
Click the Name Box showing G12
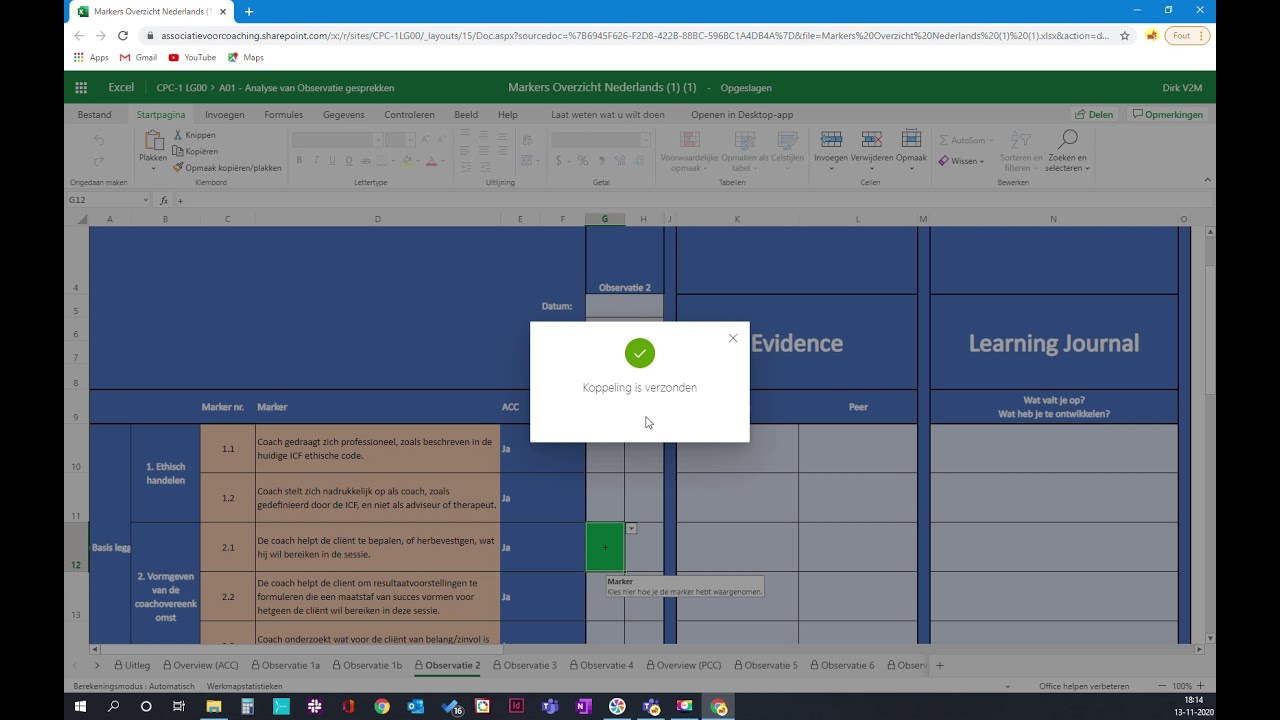106,200
